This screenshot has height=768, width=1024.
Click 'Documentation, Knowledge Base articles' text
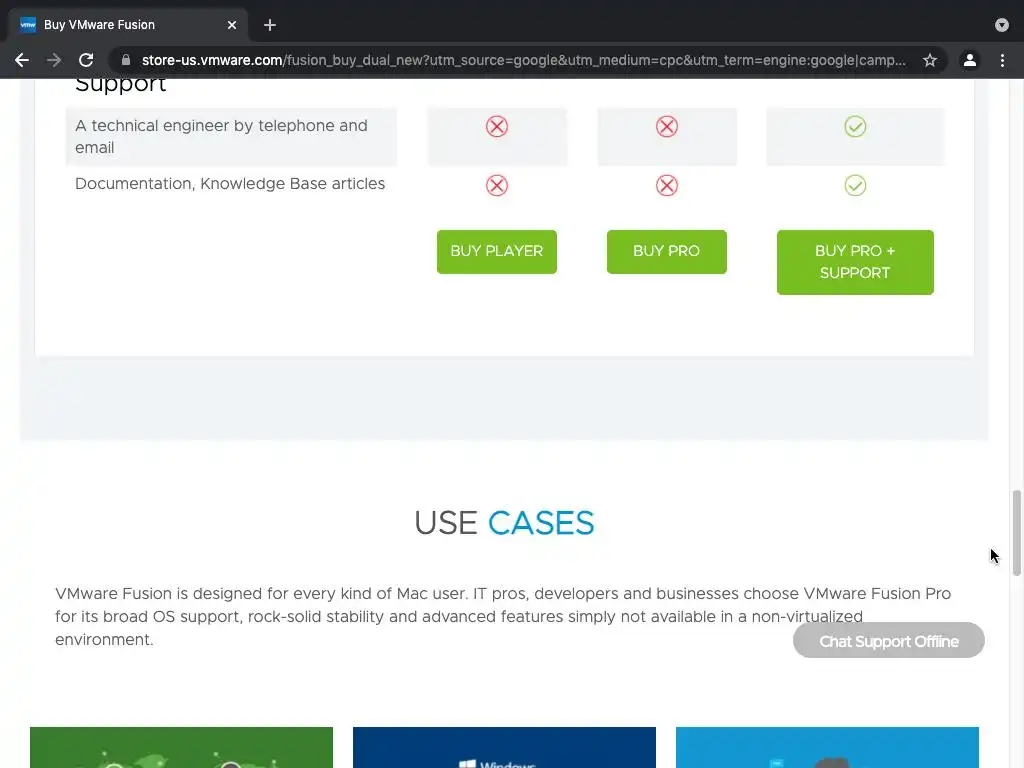[230, 184]
